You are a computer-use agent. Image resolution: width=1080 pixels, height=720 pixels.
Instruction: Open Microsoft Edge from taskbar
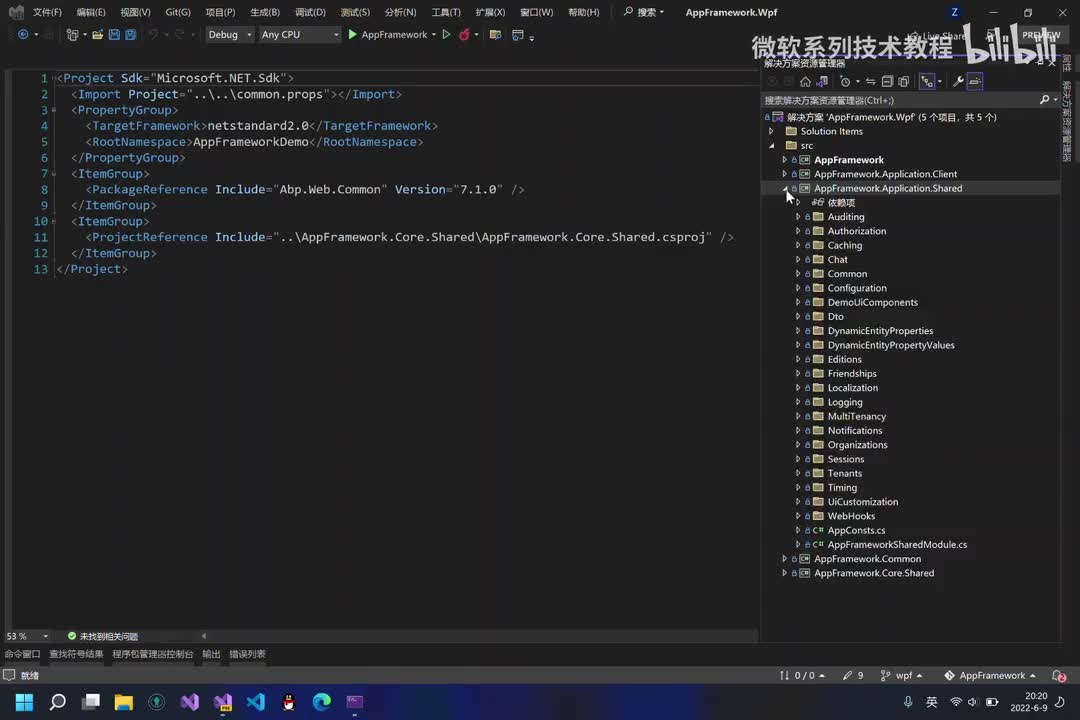pyautogui.click(x=322, y=702)
